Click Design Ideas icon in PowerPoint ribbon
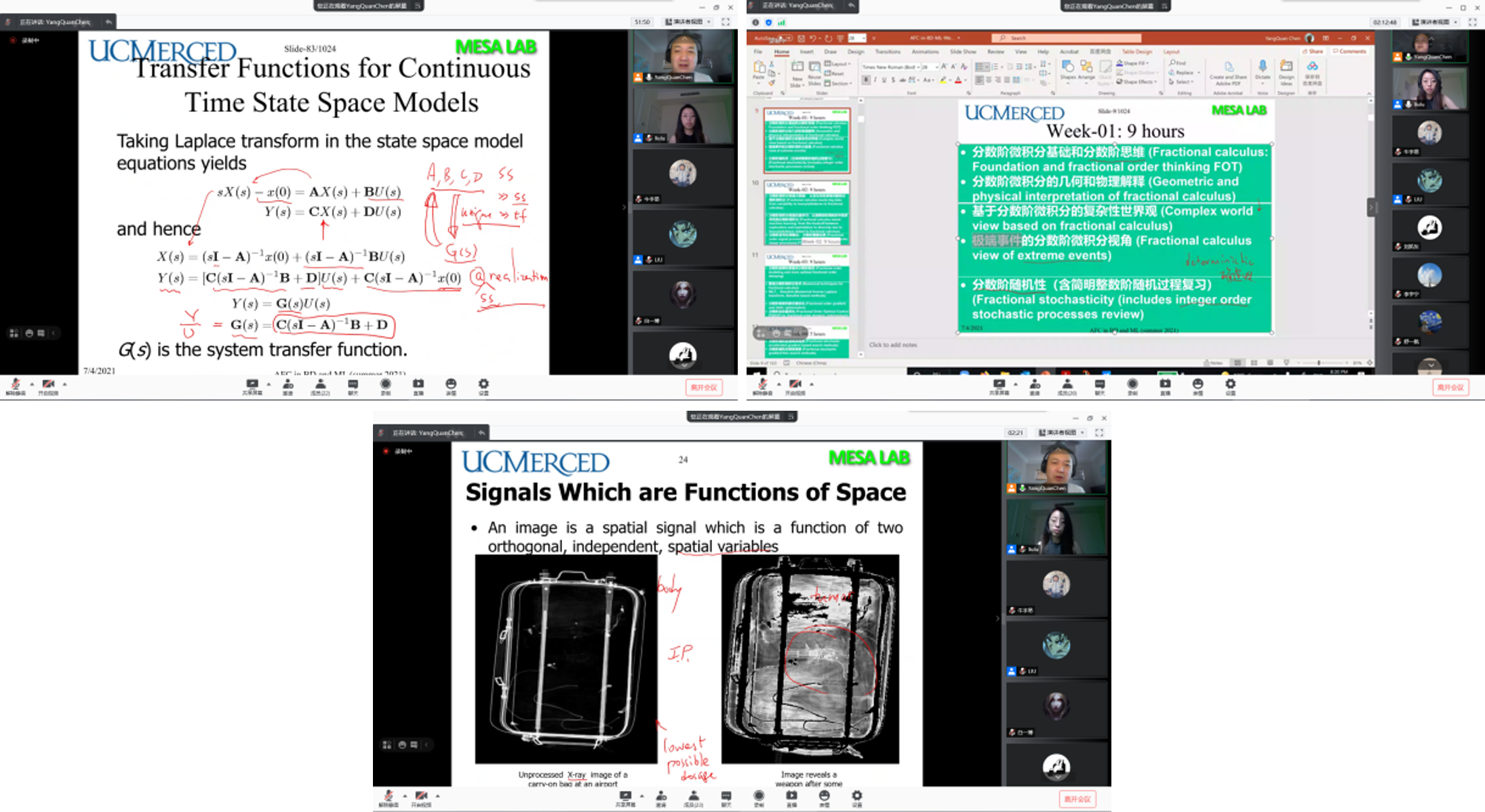Image resolution: width=1485 pixels, height=812 pixels. (1286, 67)
